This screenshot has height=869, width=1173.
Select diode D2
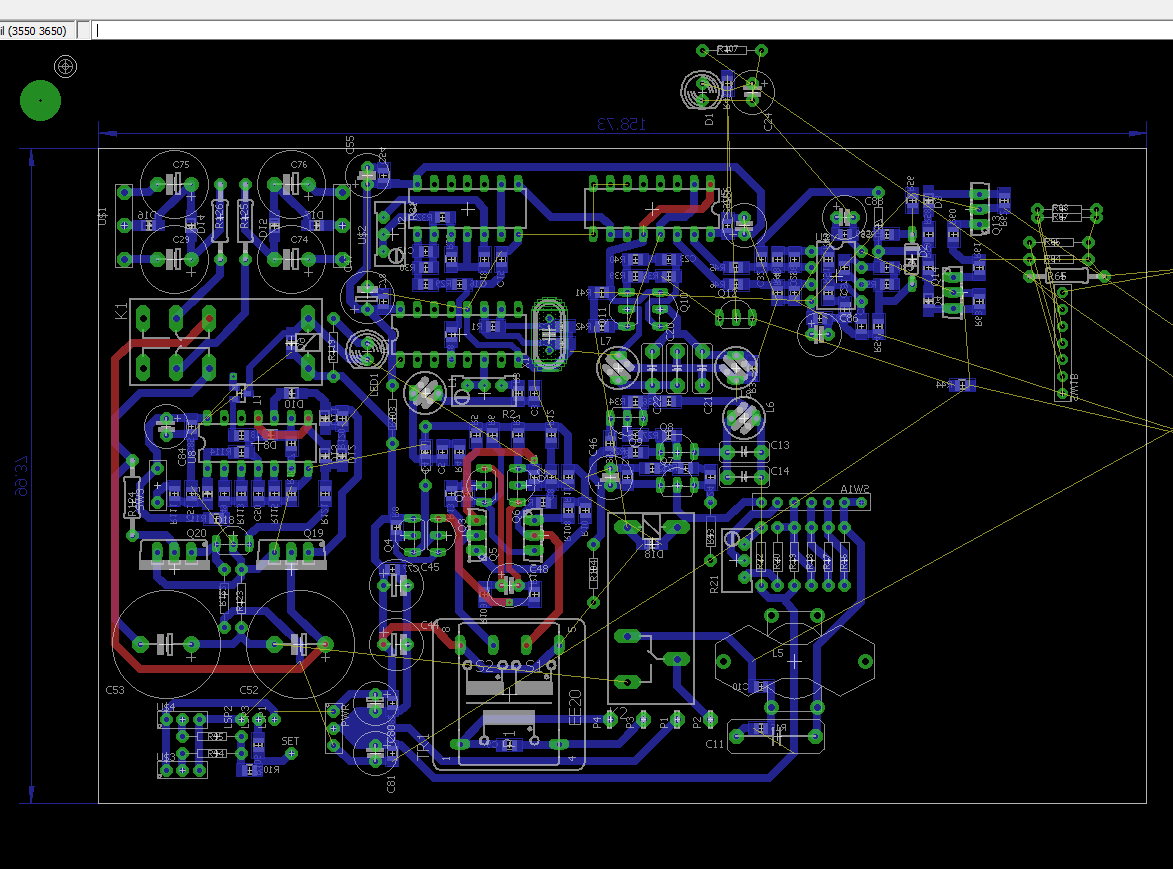(x=911, y=258)
